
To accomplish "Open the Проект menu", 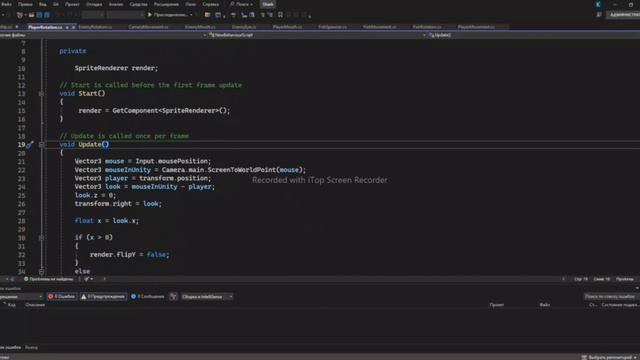I will (x=72, y=4).
